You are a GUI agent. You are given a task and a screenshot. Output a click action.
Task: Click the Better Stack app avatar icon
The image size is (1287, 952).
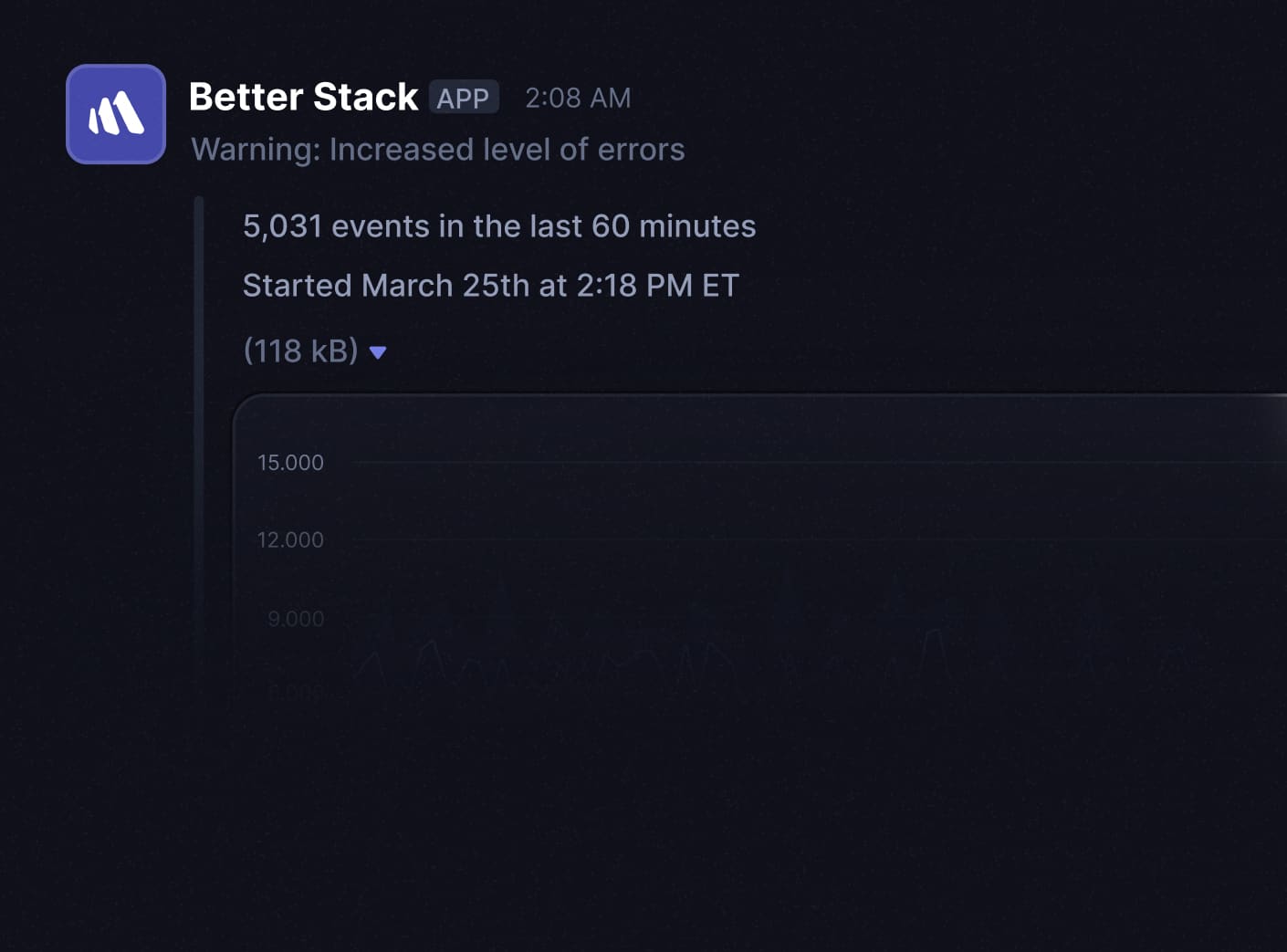(116, 114)
